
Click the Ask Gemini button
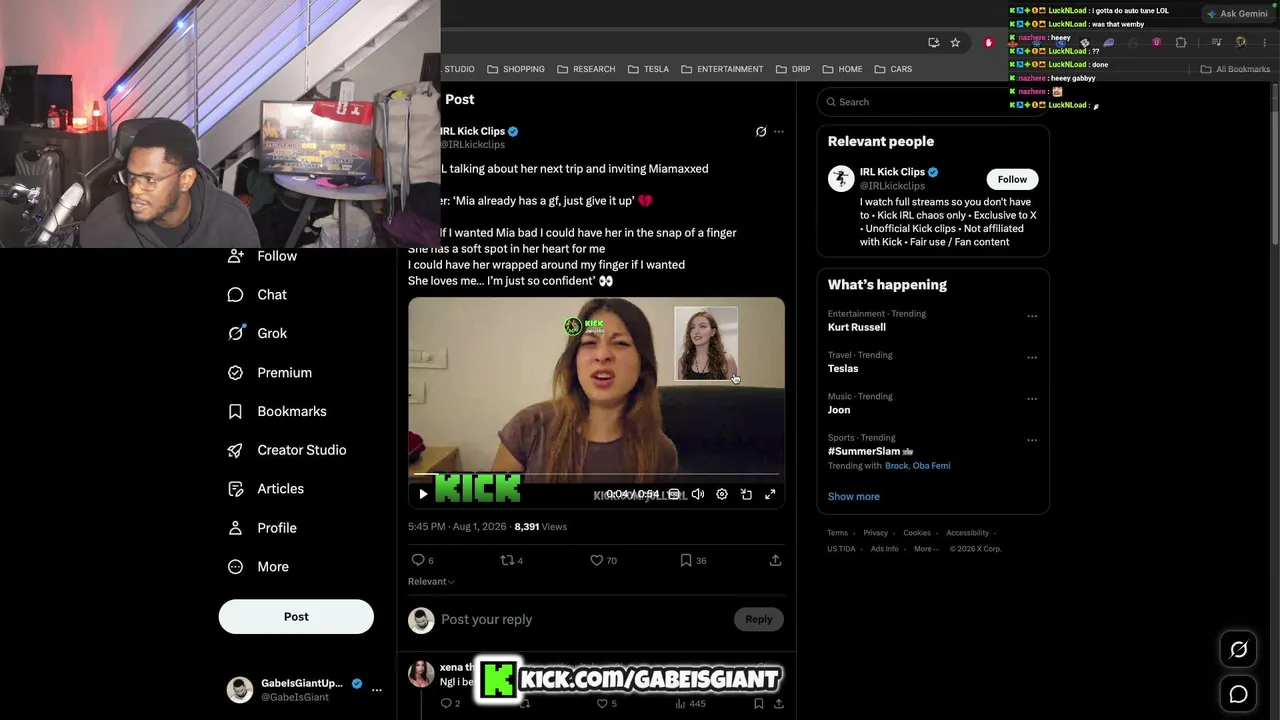point(1237,14)
